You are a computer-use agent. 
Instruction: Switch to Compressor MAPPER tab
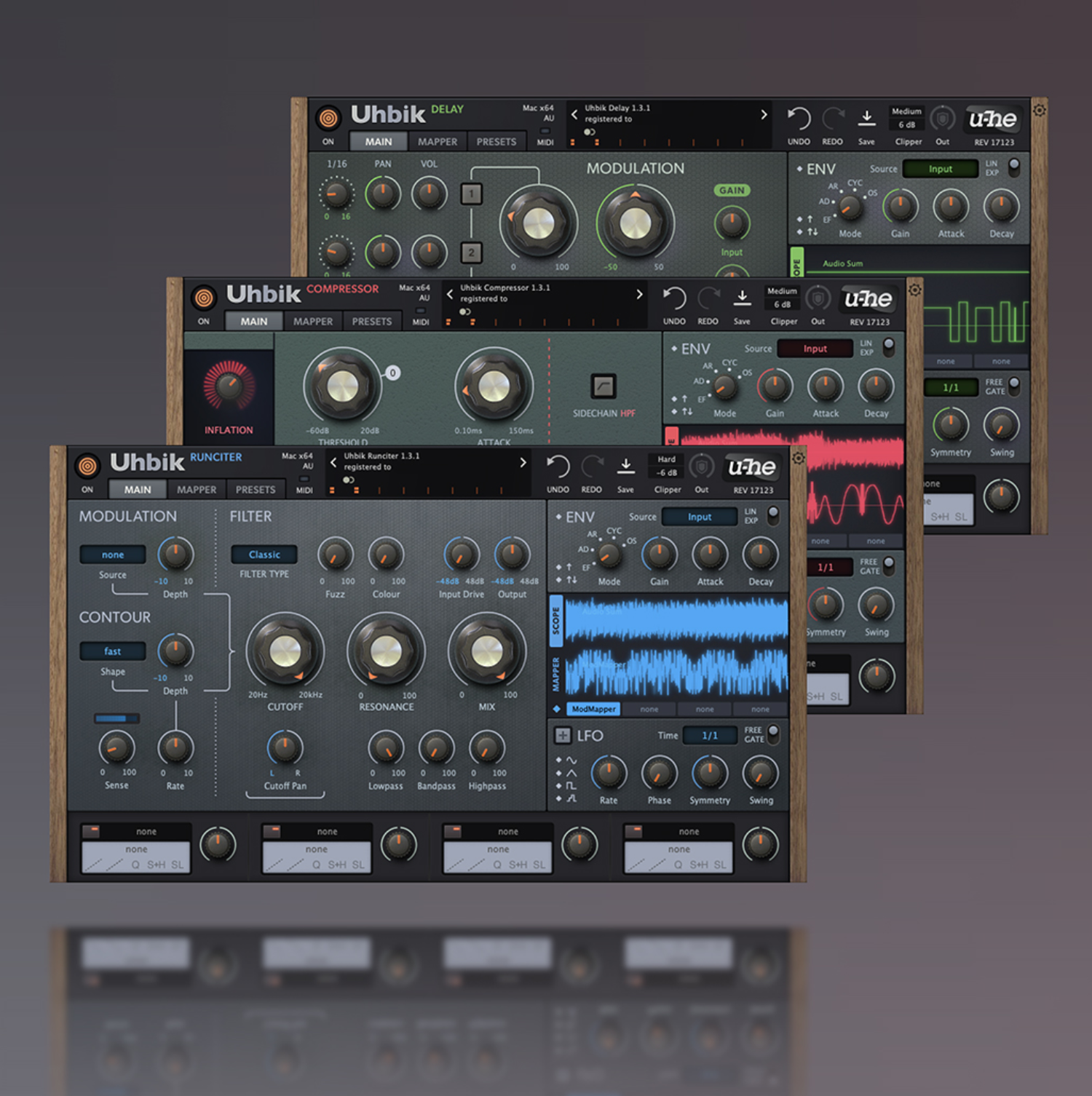coord(313,321)
